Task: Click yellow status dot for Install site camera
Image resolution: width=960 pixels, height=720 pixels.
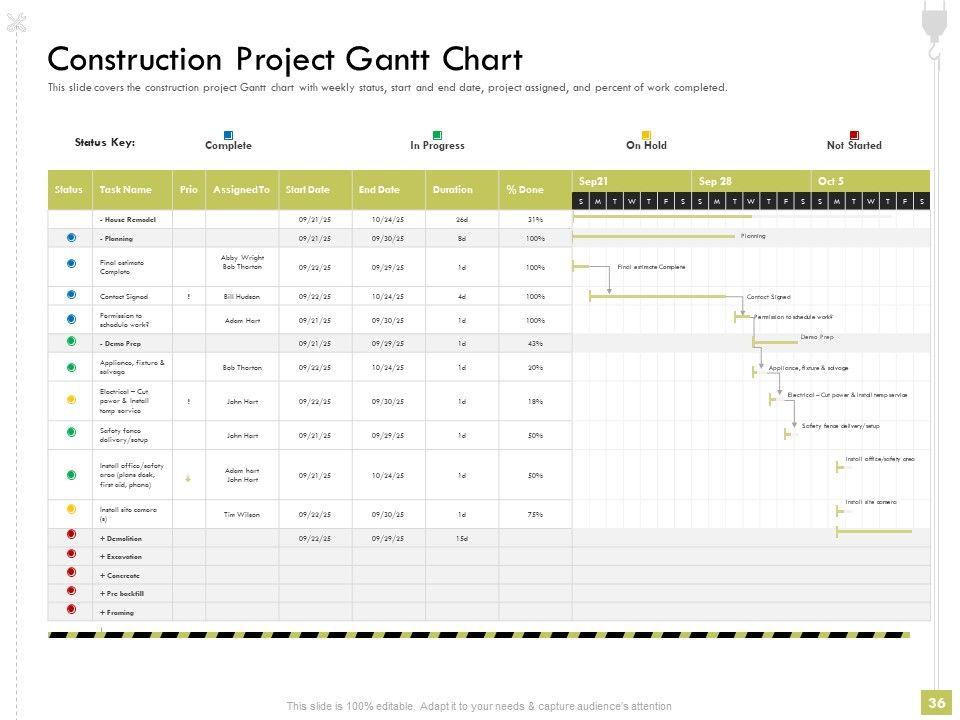Action: coord(71,509)
